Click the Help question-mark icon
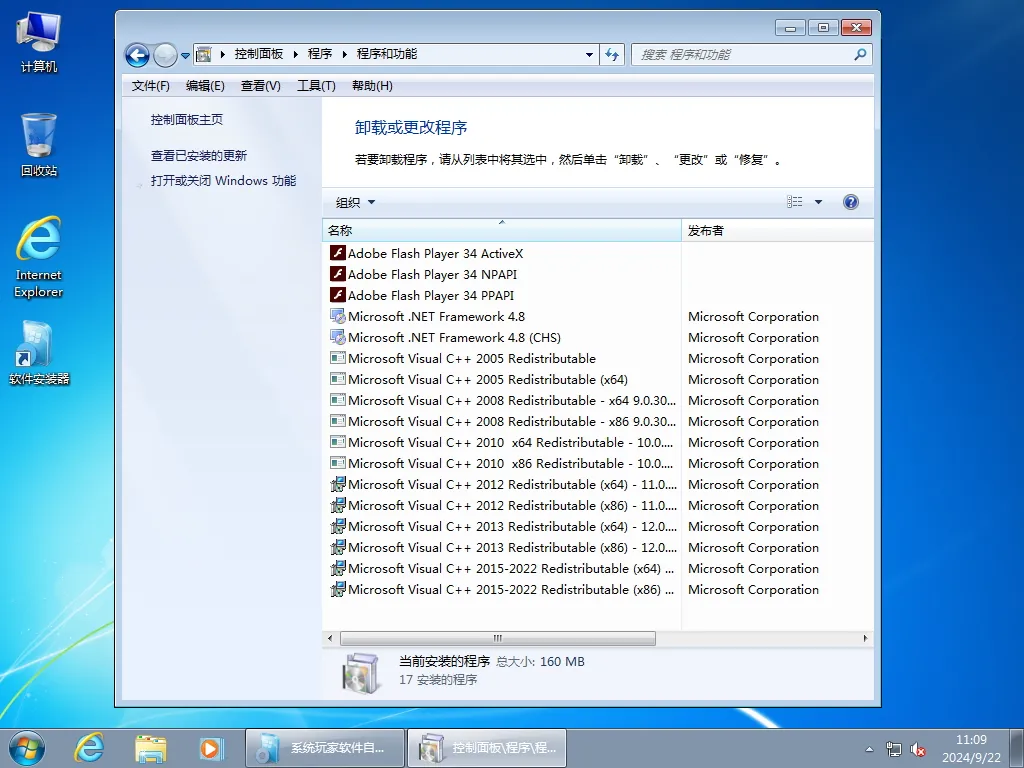This screenshot has height=768, width=1024. click(x=850, y=201)
